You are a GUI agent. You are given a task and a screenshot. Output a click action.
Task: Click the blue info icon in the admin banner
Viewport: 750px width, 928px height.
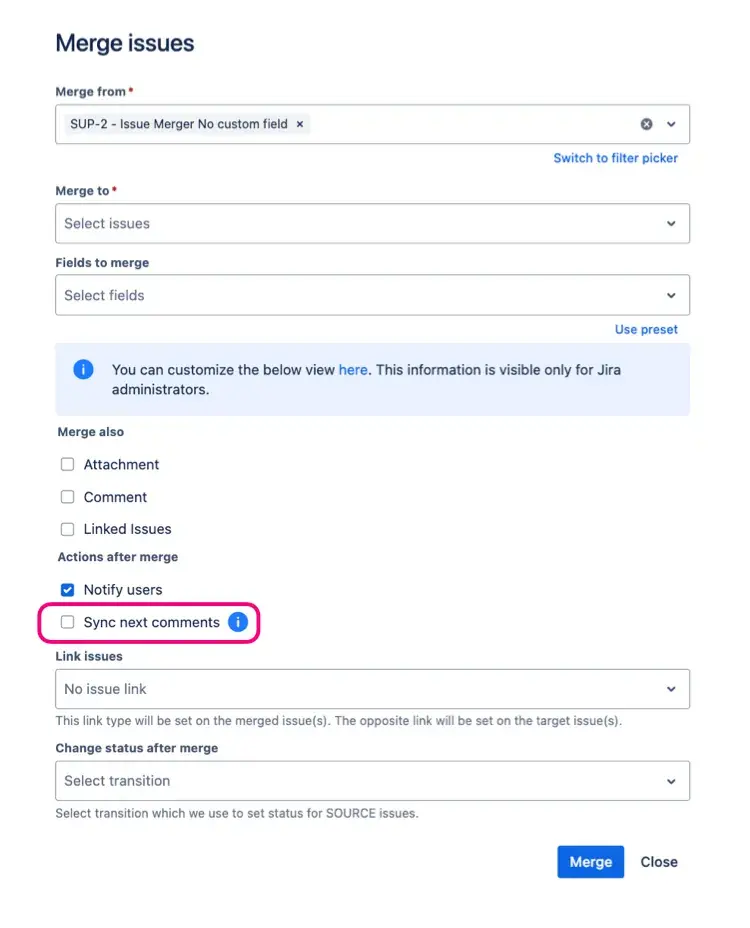click(84, 370)
